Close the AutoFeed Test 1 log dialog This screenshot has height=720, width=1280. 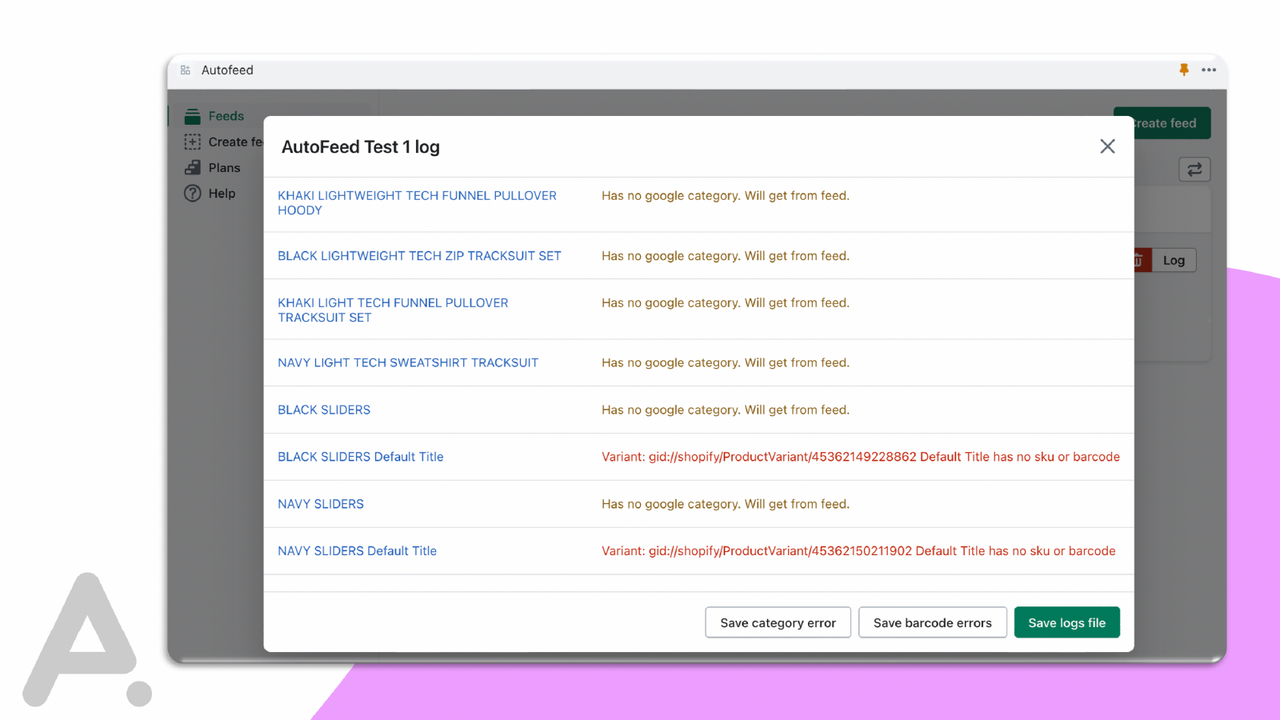(1107, 146)
